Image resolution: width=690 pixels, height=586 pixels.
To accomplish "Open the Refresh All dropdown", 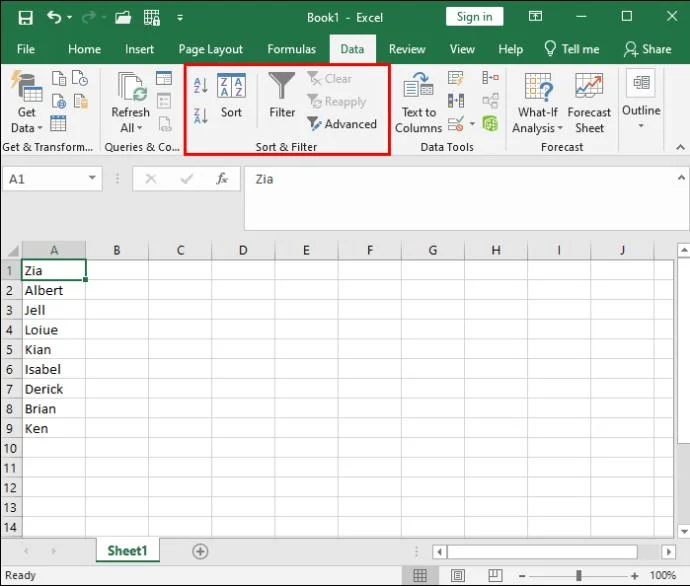I will (131, 120).
